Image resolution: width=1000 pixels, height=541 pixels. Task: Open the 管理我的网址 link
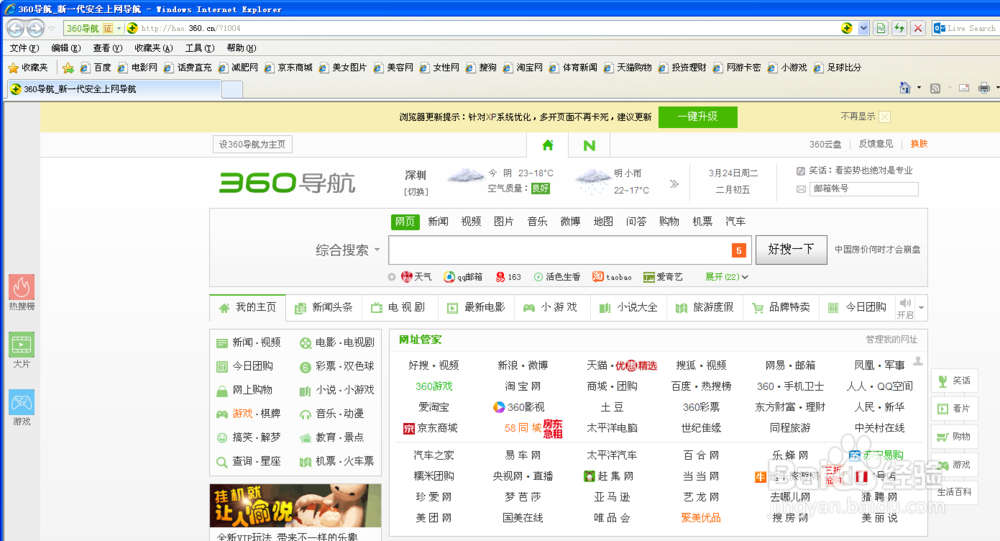[x=892, y=339]
